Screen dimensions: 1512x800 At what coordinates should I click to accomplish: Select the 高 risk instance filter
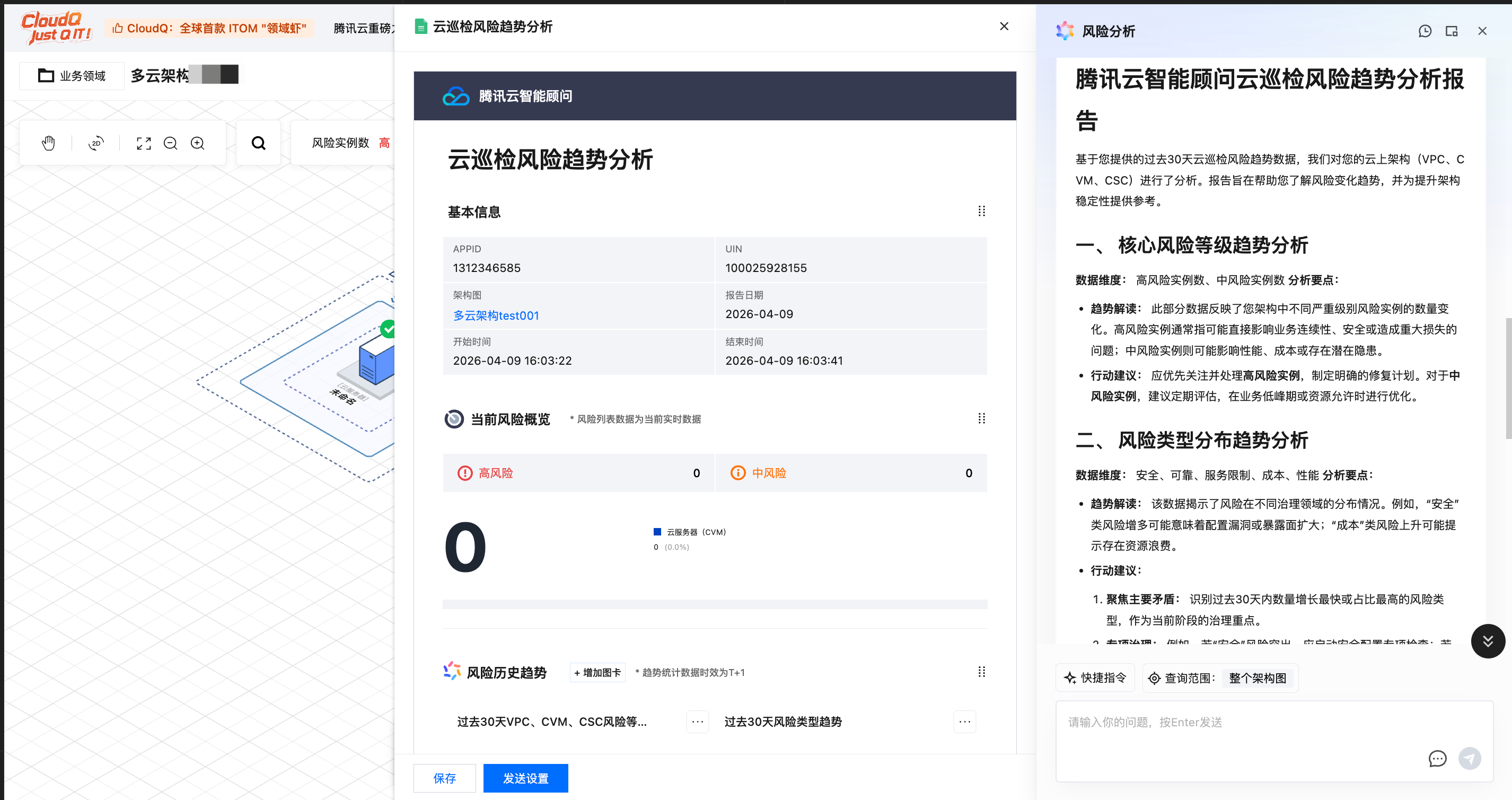(385, 143)
